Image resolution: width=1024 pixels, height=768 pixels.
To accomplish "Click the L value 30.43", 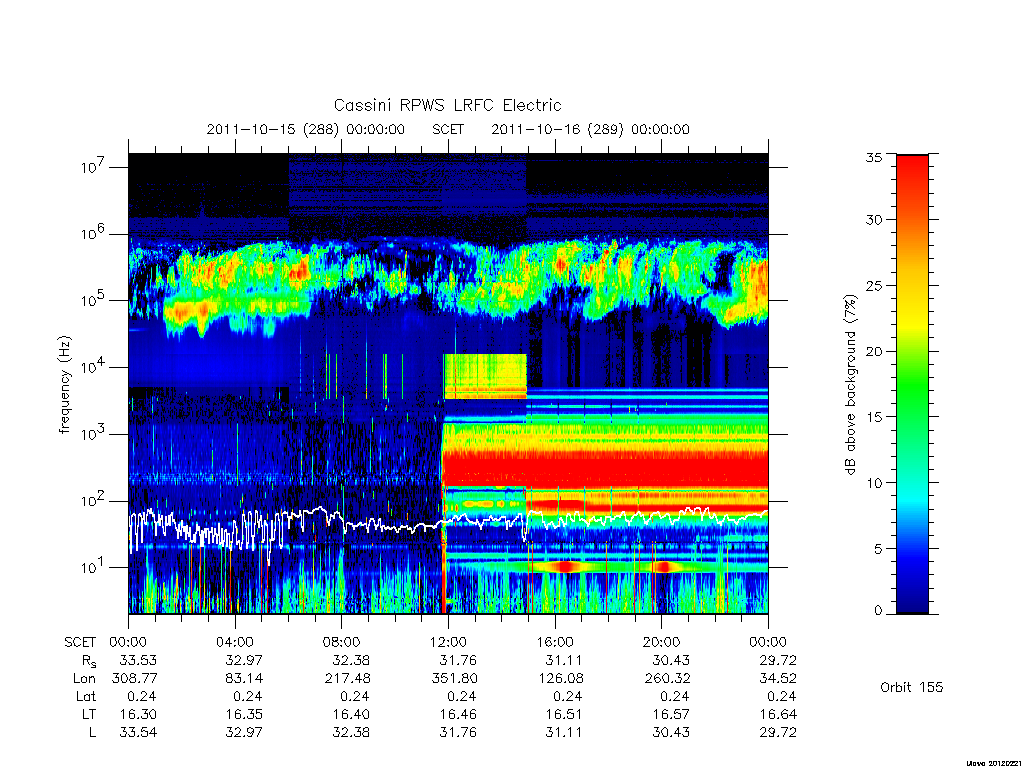I will click(671, 733).
